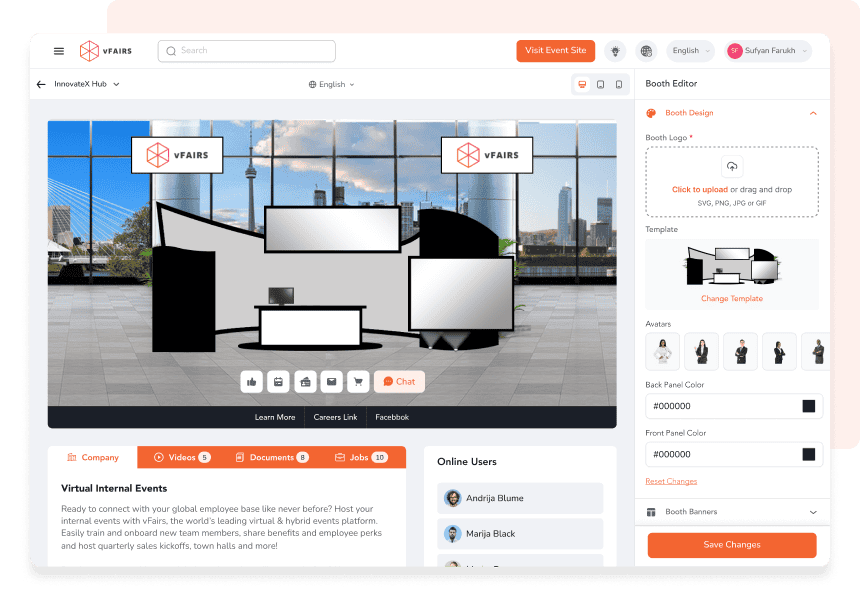This screenshot has height=600, width=860.
Task: Click the Booth Banners panel icon
Action: 651,512
